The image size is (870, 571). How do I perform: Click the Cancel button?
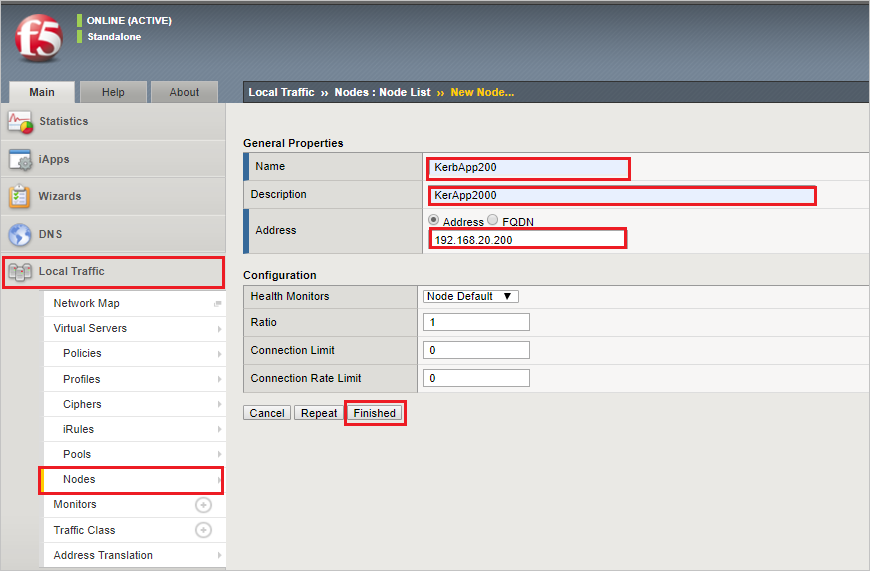point(267,413)
